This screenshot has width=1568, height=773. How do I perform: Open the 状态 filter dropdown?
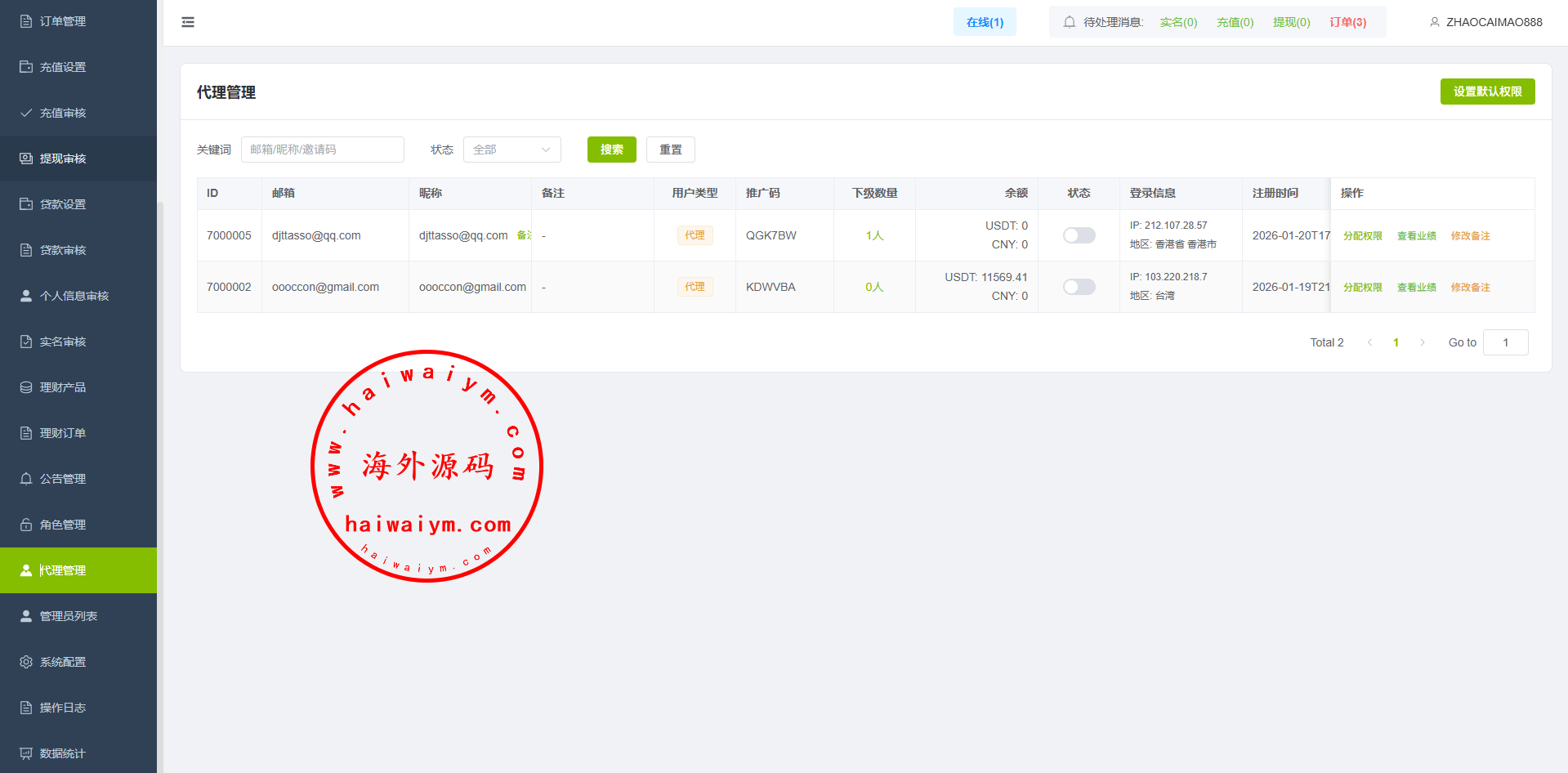511,150
